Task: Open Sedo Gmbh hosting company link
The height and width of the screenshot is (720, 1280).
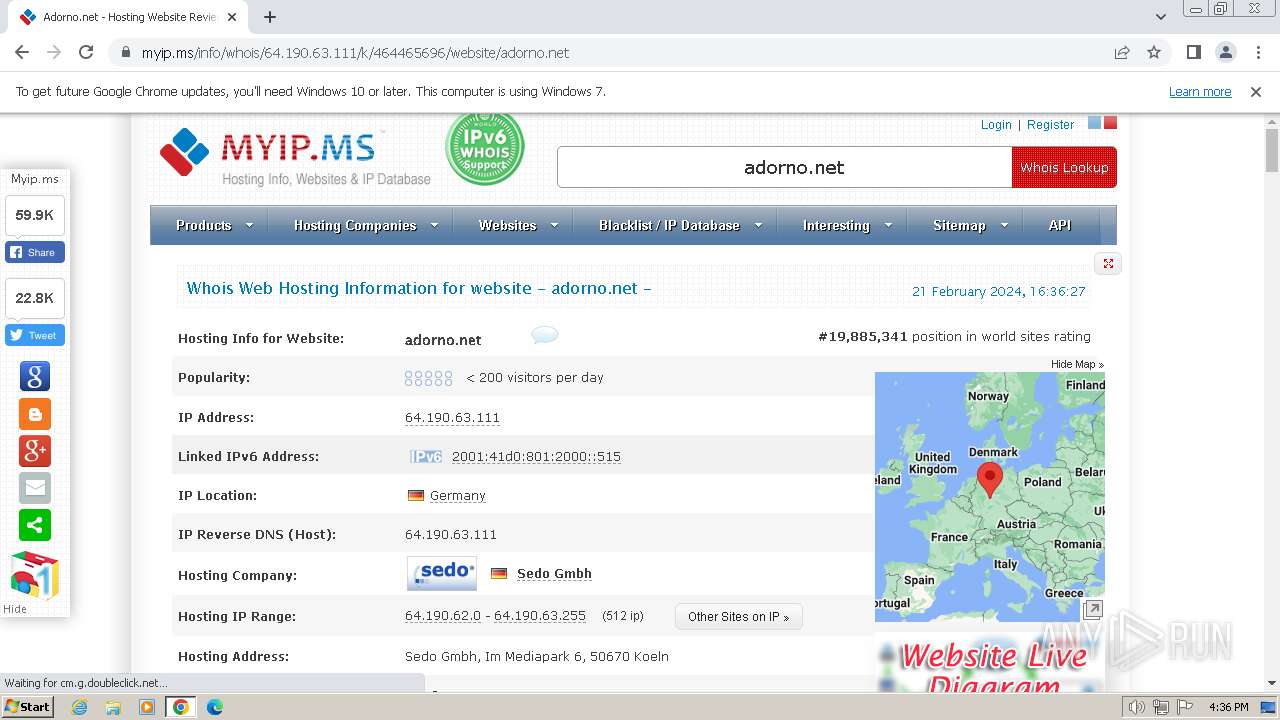Action: pyautogui.click(x=554, y=573)
